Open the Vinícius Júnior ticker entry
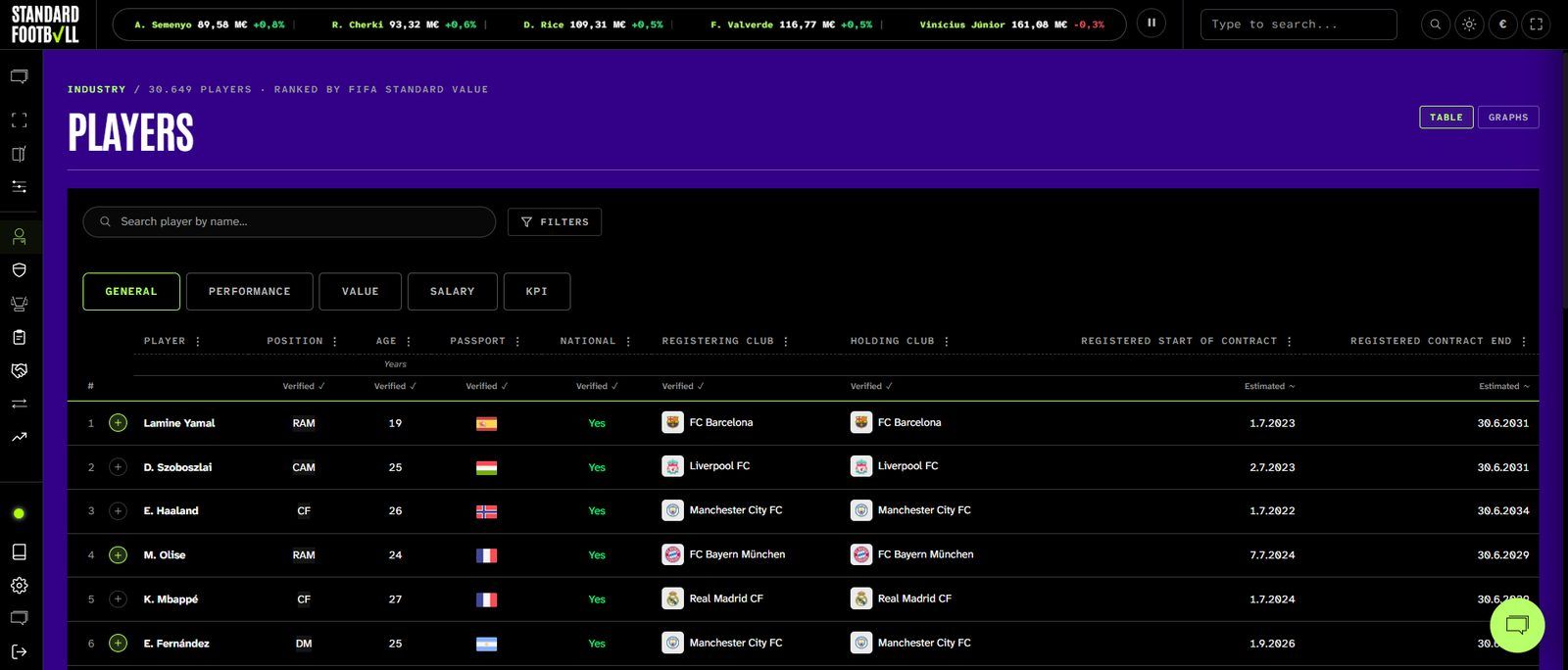The width and height of the screenshot is (1568, 670). pyautogui.click(x=1011, y=24)
